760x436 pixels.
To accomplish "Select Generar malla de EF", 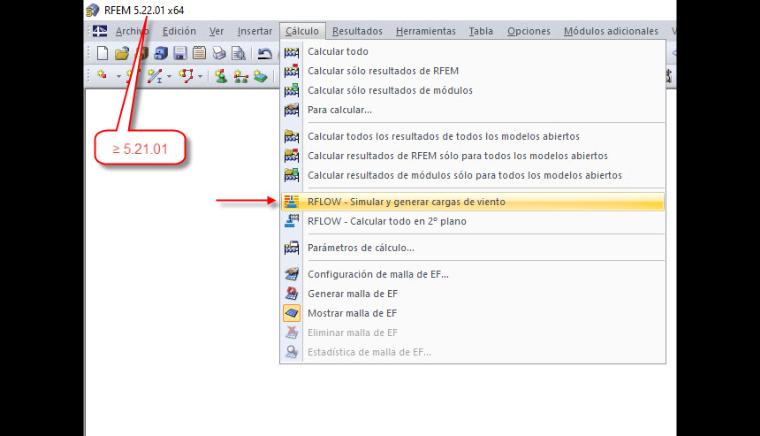I will click(473, 294).
